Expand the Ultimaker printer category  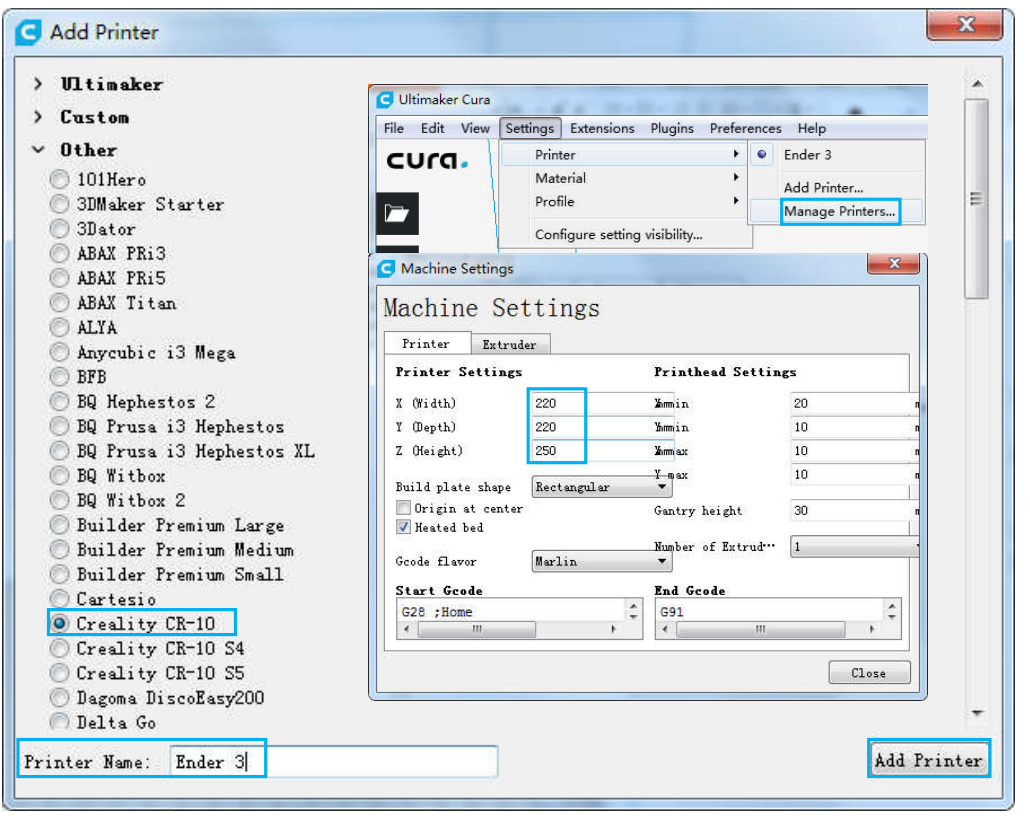coord(38,84)
